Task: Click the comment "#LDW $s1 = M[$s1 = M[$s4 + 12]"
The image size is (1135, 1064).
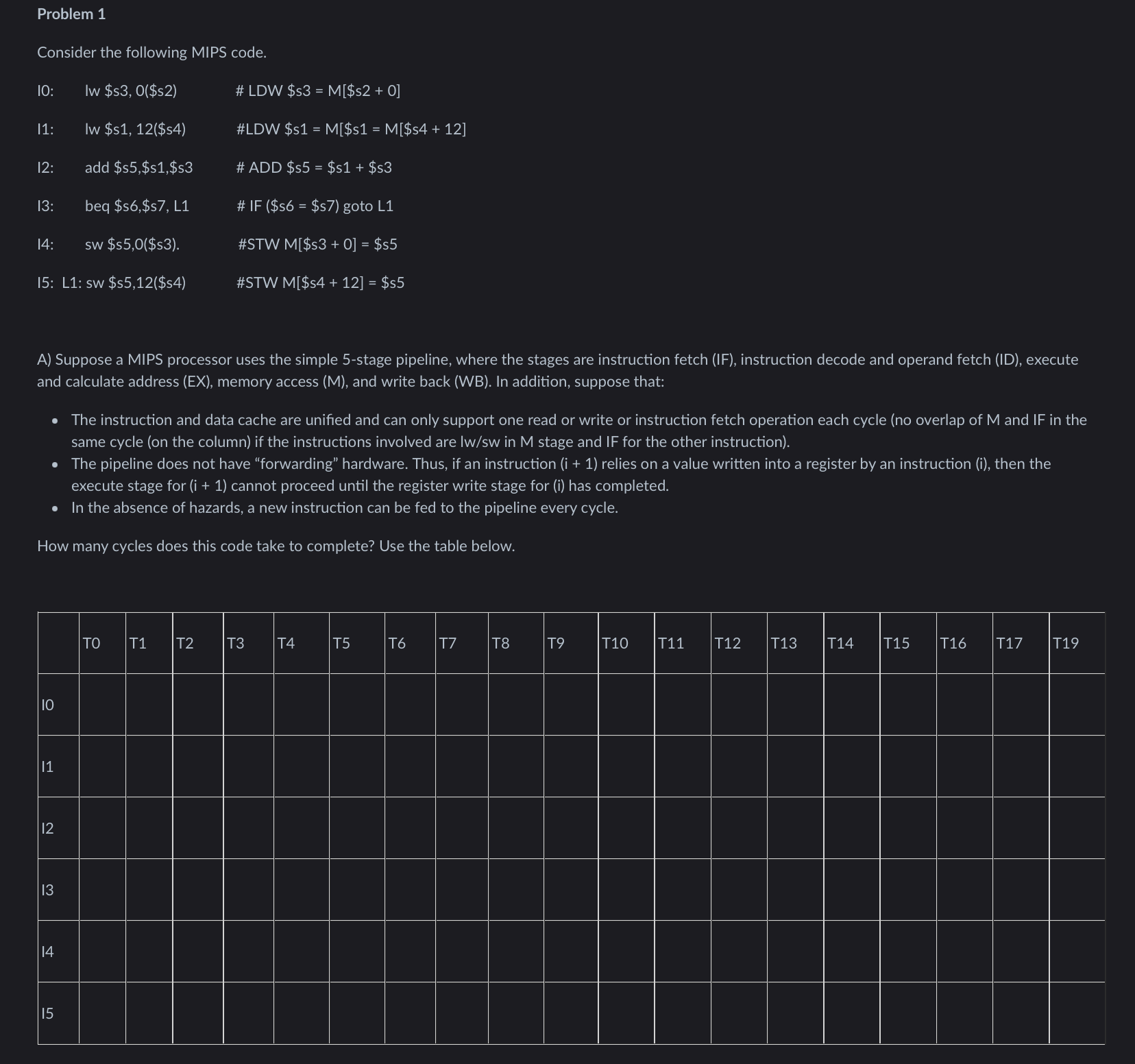Action: [351, 129]
